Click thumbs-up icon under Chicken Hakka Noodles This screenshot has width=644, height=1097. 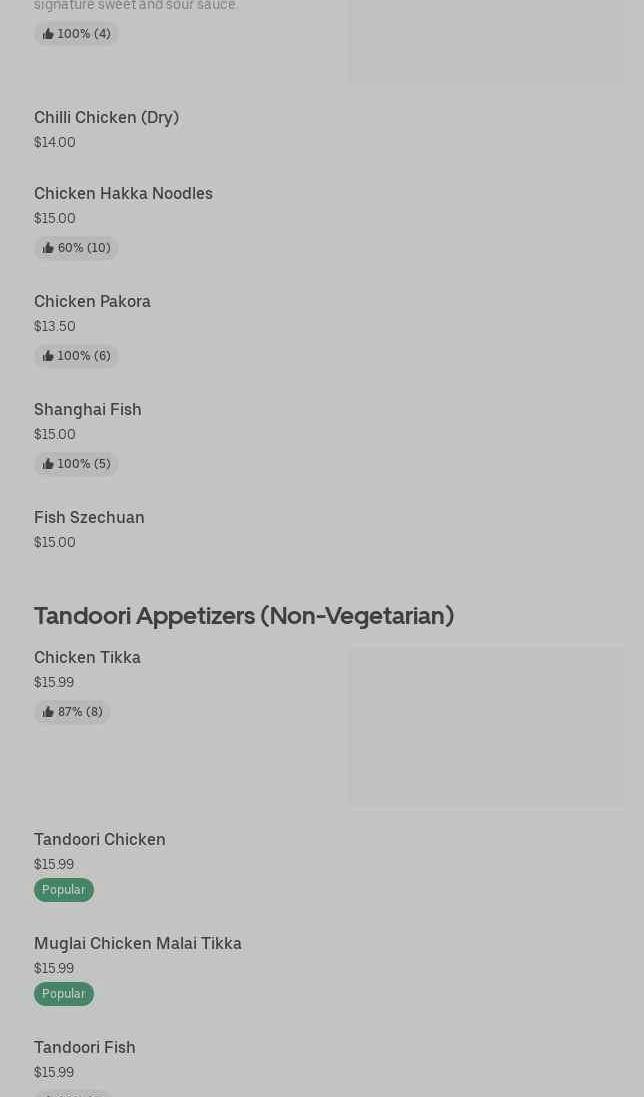pos(48,248)
